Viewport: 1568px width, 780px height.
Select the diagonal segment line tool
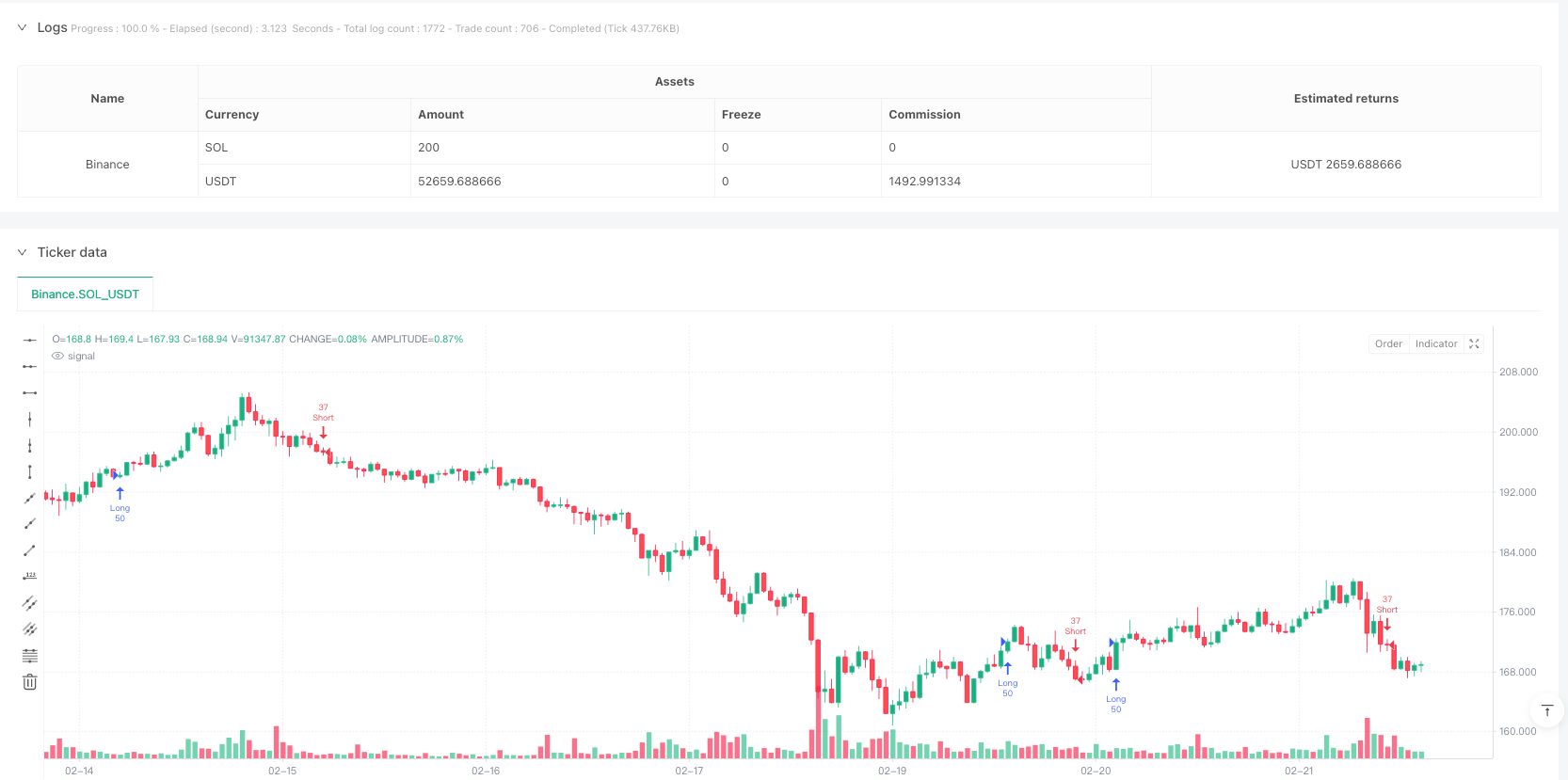coord(29,550)
